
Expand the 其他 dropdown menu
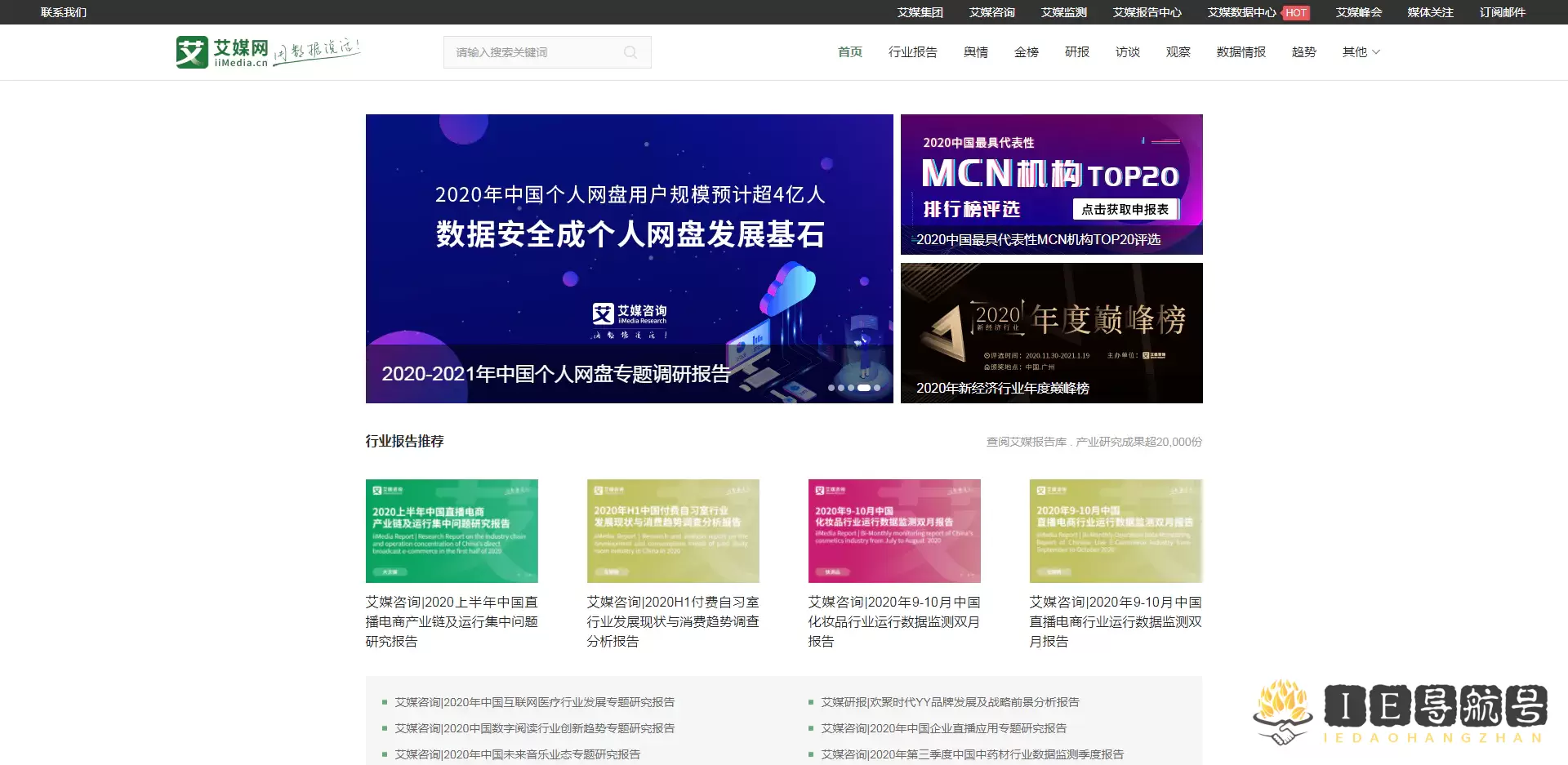1361,52
